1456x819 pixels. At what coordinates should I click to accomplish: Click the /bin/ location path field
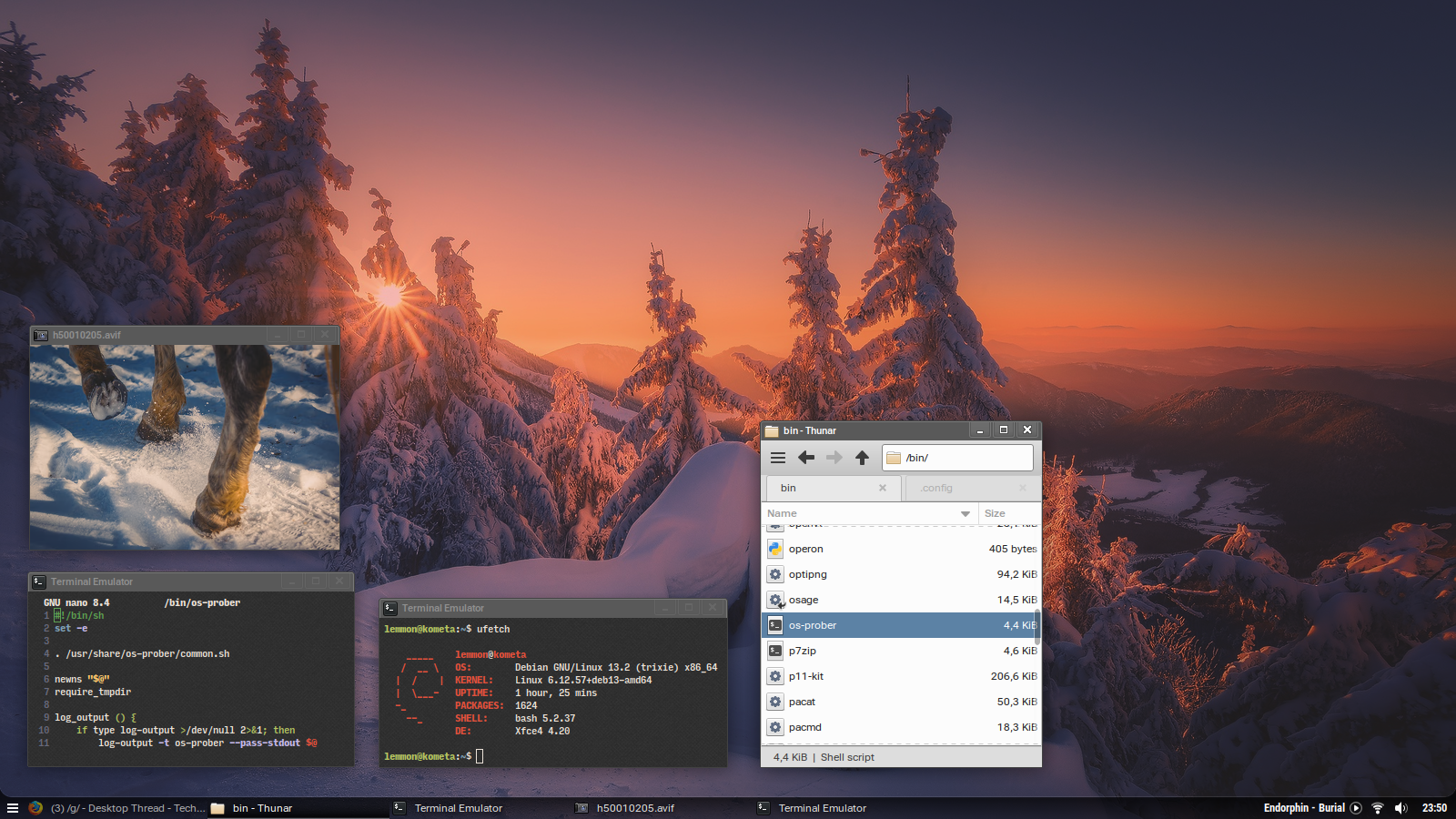[965, 458]
